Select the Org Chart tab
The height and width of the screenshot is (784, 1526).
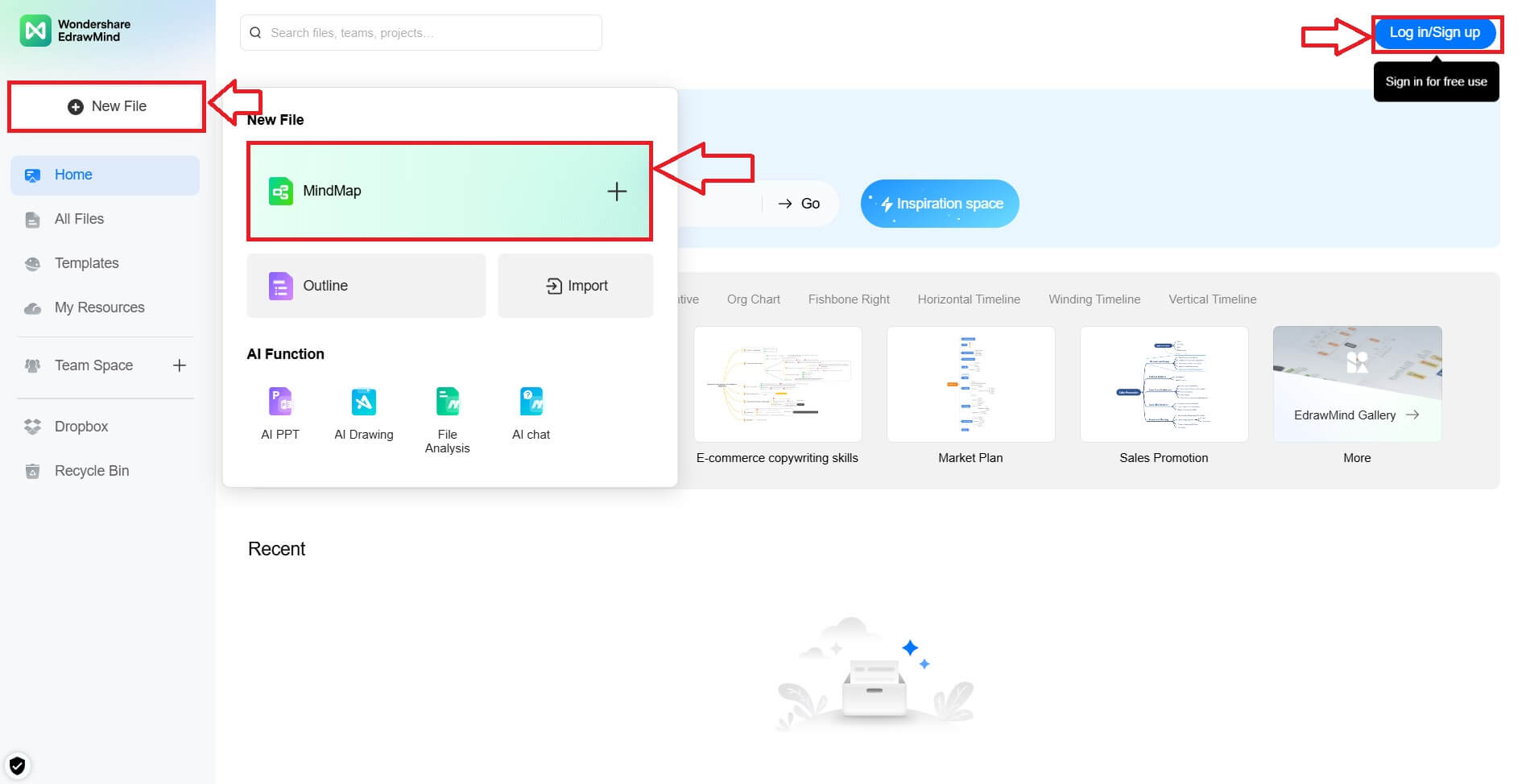pos(754,299)
